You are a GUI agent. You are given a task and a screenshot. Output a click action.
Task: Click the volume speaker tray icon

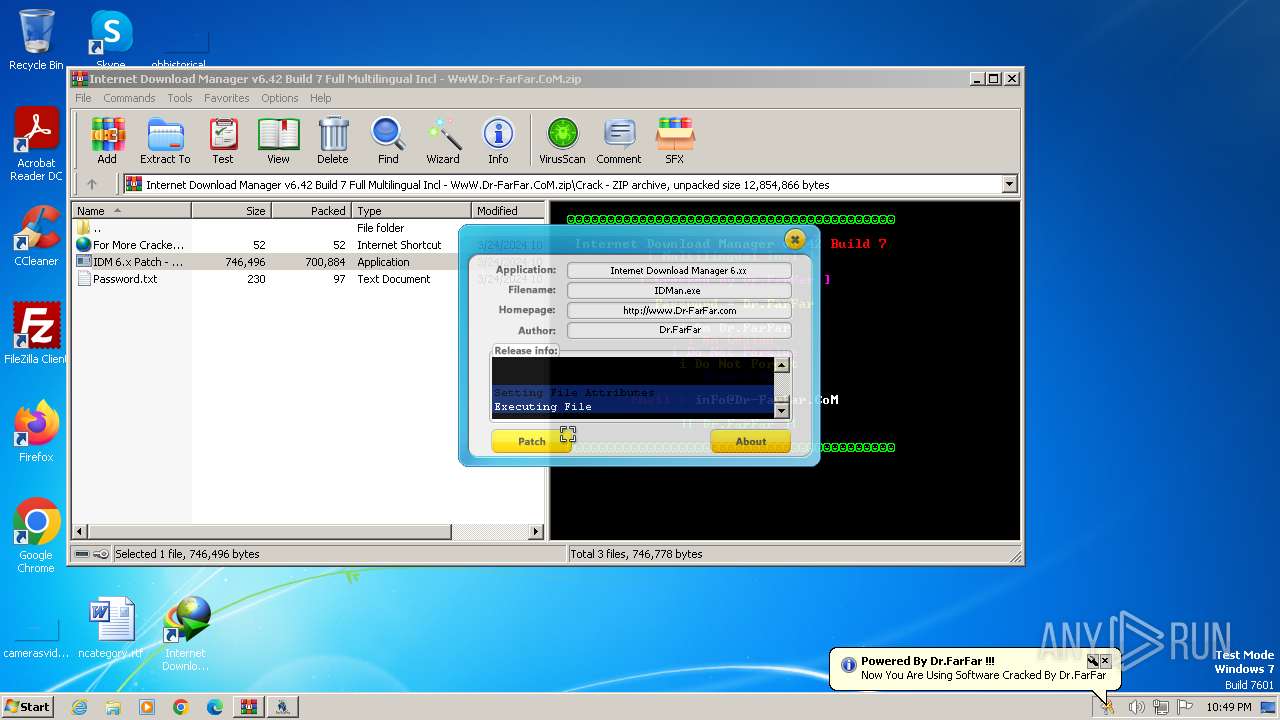[1136, 707]
